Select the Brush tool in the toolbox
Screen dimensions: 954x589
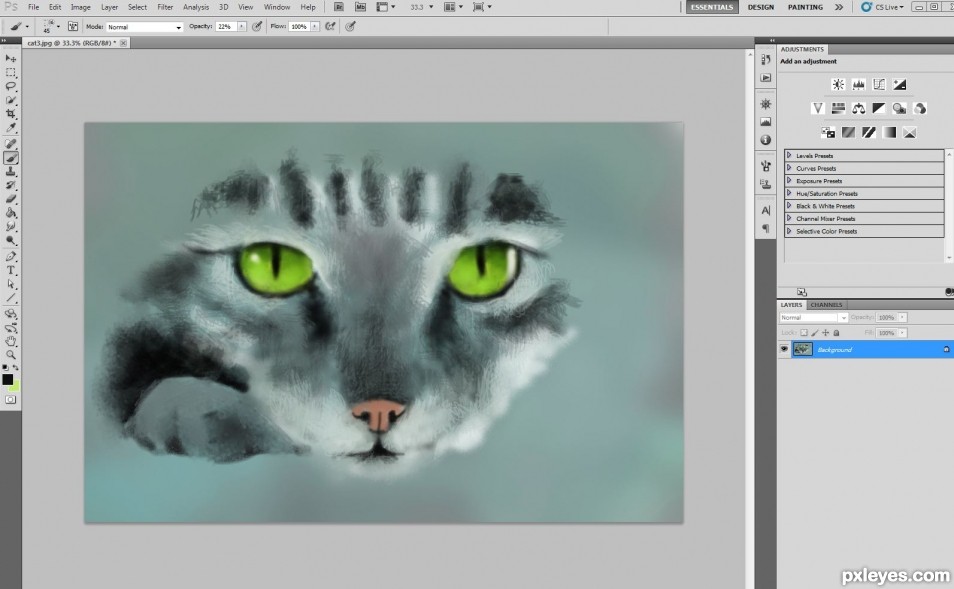tap(11, 158)
